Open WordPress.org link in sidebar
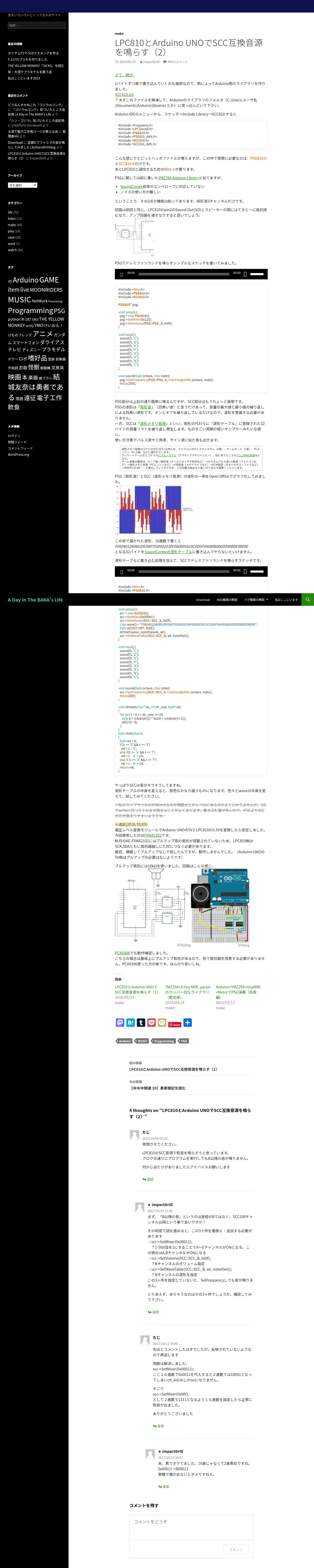Image resolution: width=314 pixels, height=1568 pixels. click(x=18, y=455)
